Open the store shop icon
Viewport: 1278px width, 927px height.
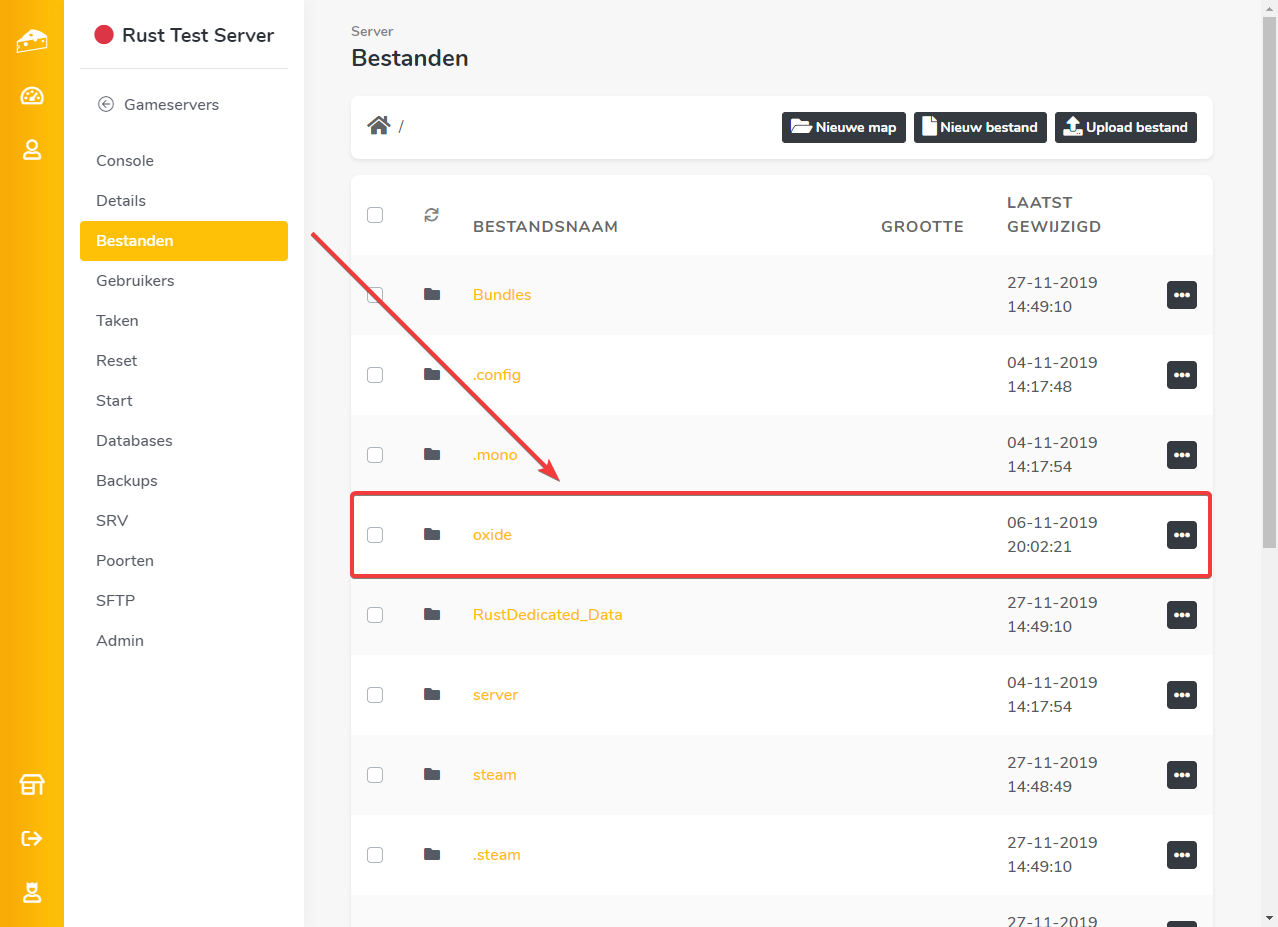[x=32, y=785]
